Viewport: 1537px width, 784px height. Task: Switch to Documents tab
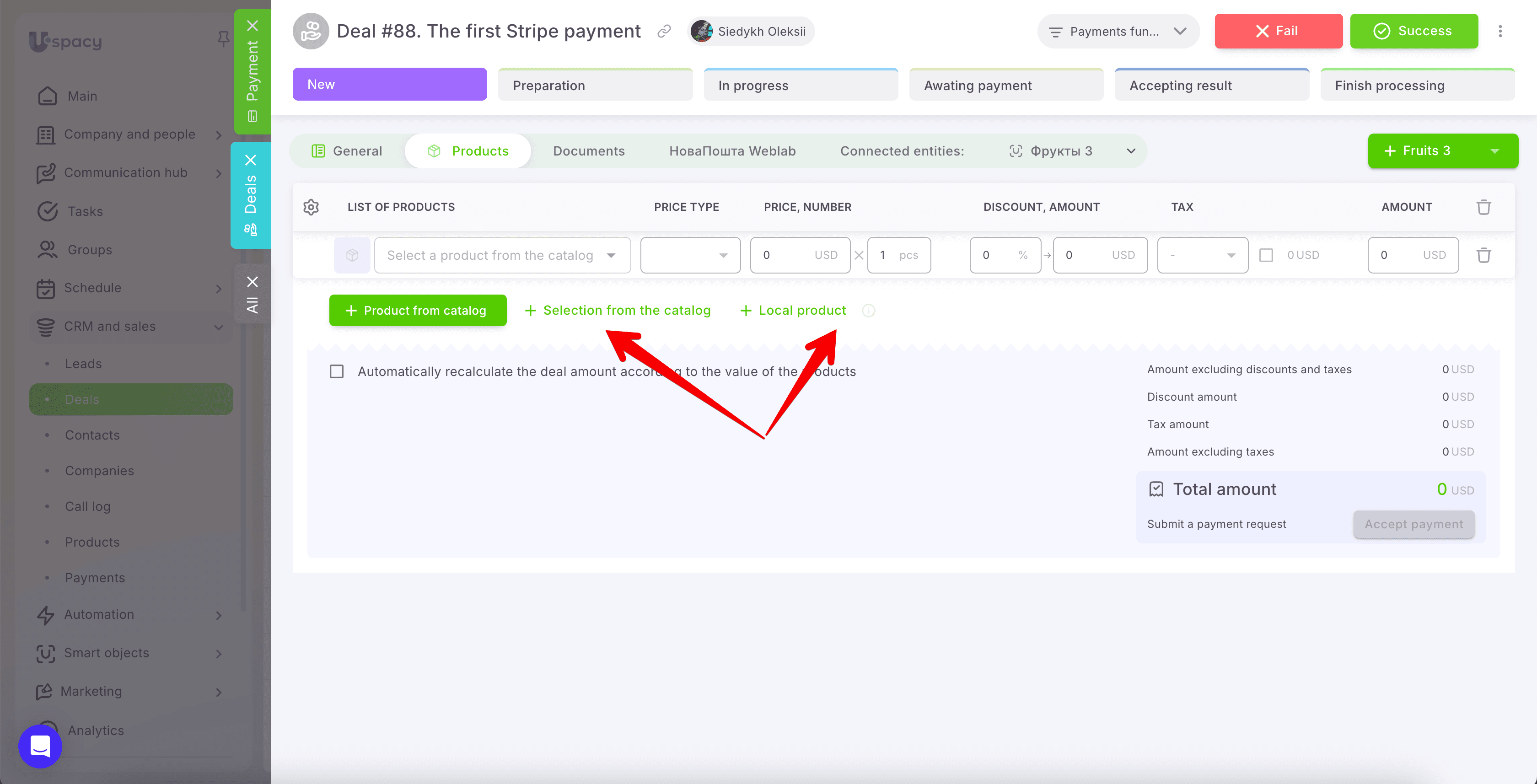tap(589, 151)
